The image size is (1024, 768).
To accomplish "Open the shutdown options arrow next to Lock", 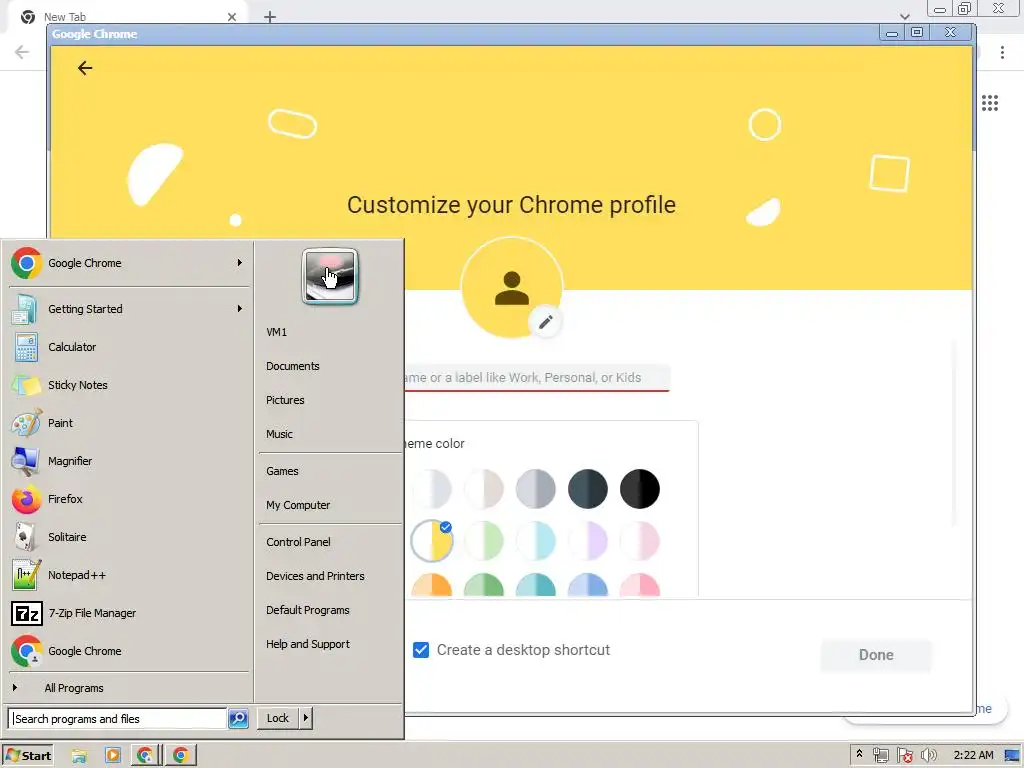I will pyautogui.click(x=306, y=718).
